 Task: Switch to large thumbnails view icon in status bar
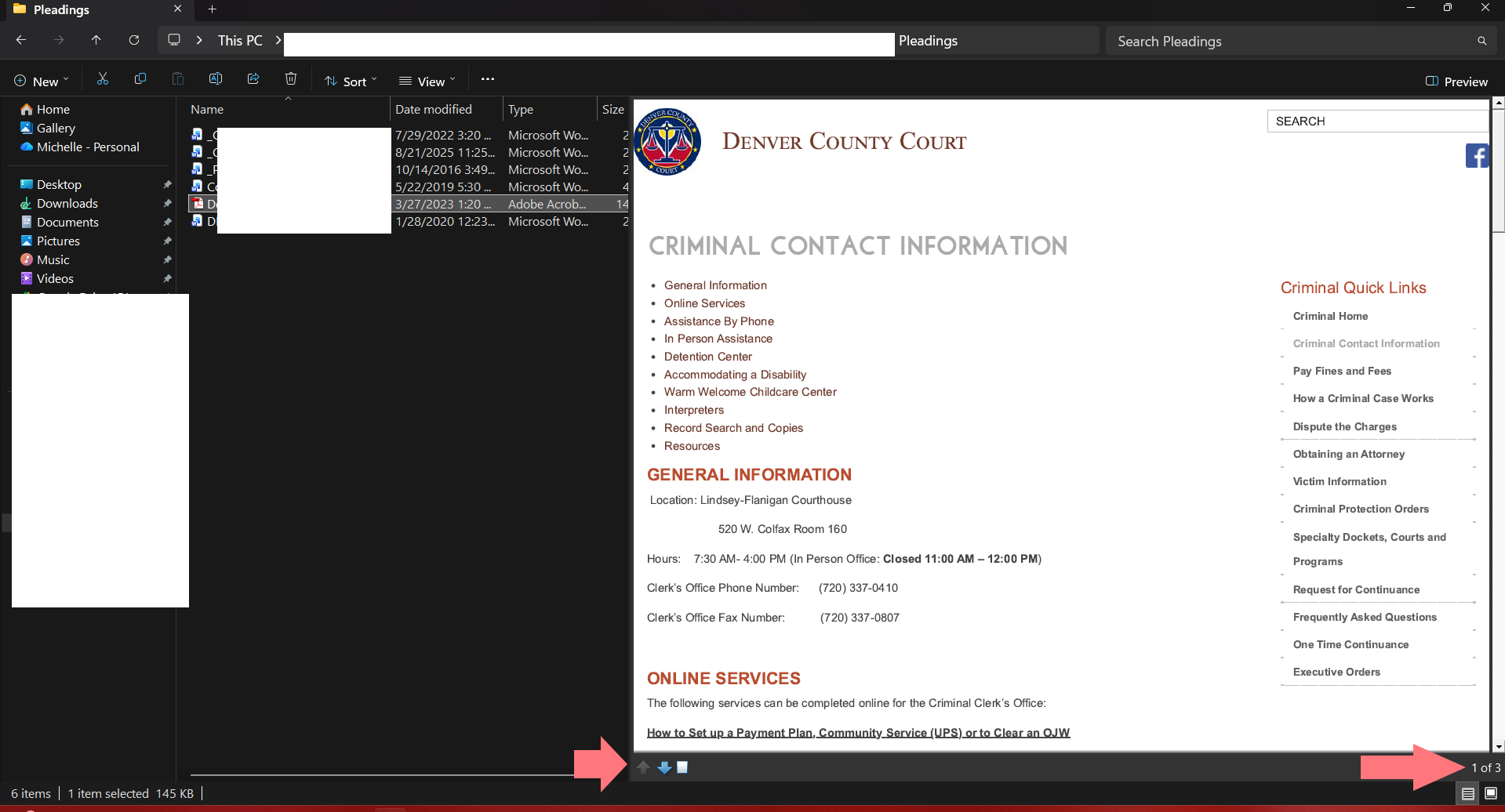(1491, 794)
